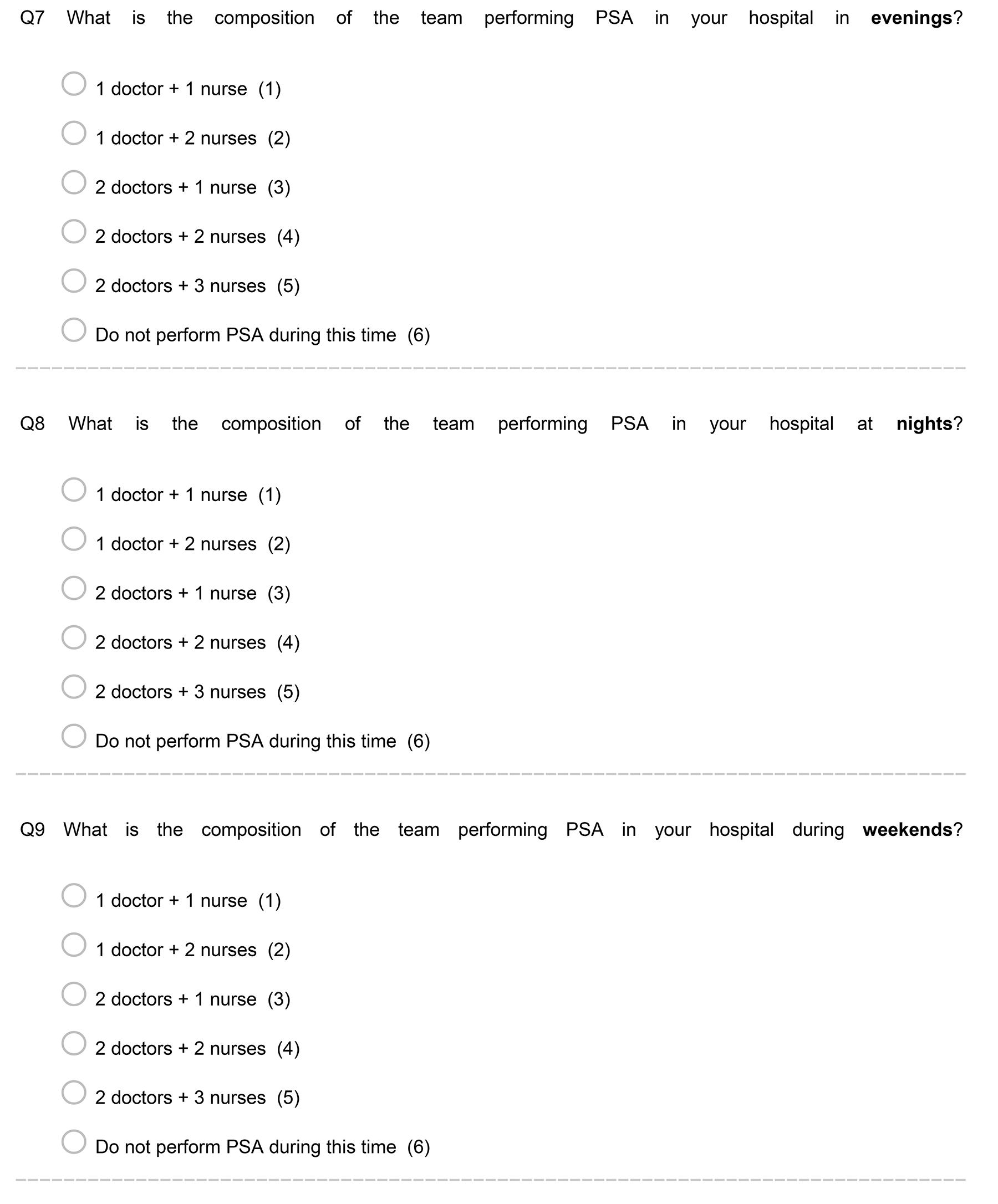Choose '1 doctor + 2 nurses' under Q9
The width and height of the screenshot is (998, 1204).
coord(74,945)
